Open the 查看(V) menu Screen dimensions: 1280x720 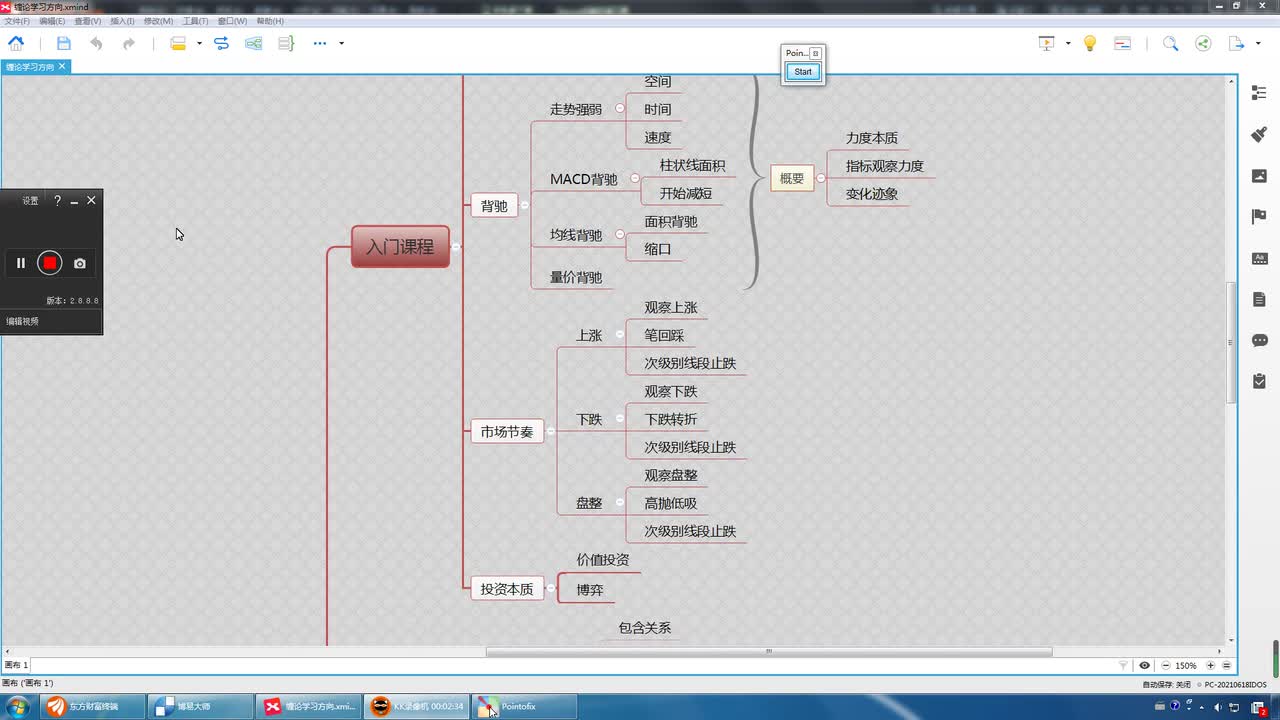click(x=88, y=21)
